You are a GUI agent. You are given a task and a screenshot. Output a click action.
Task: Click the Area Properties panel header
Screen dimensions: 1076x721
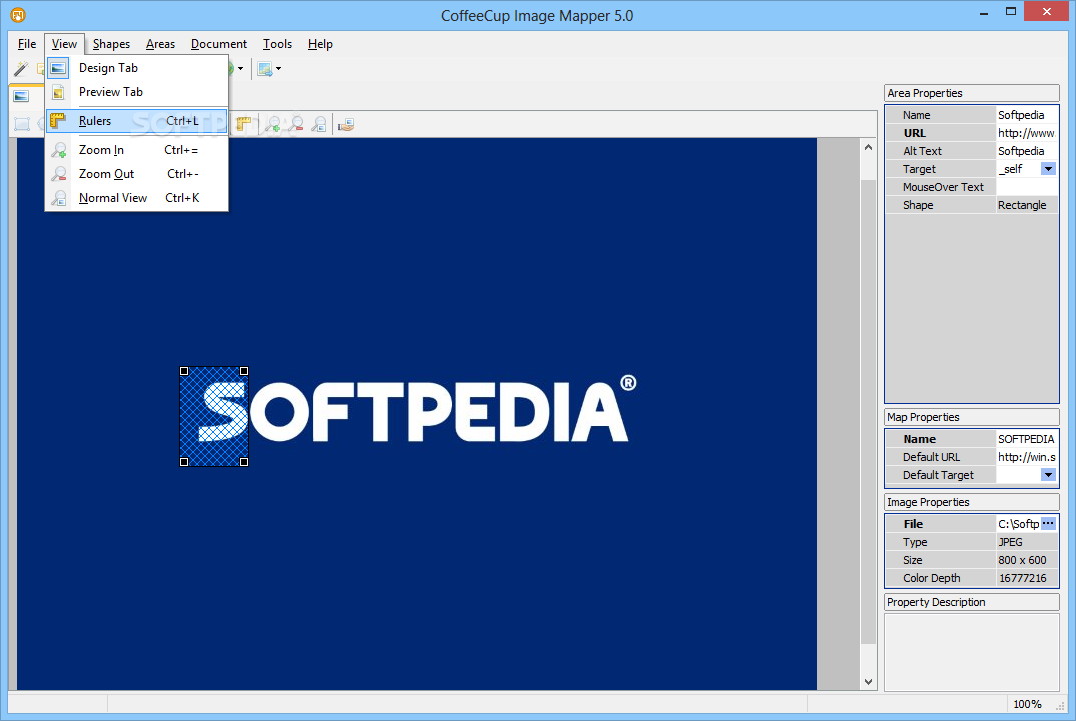pyautogui.click(x=972, y=93)
